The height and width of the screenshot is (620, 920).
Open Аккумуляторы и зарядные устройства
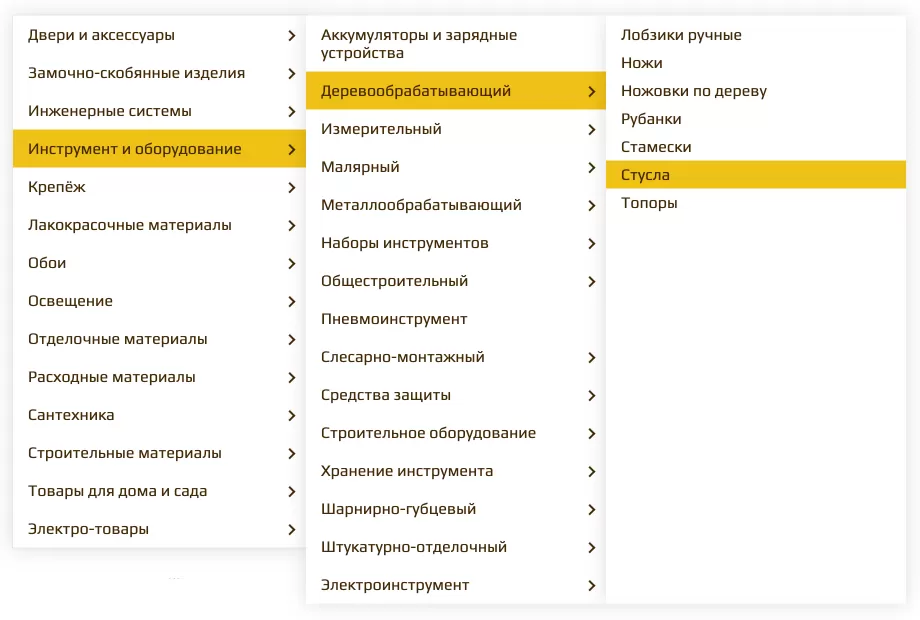(419, 44)
